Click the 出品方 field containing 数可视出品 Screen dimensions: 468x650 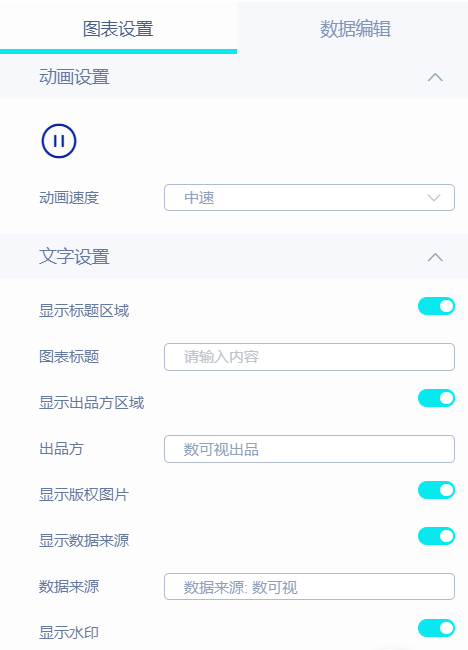pos(309,449)
